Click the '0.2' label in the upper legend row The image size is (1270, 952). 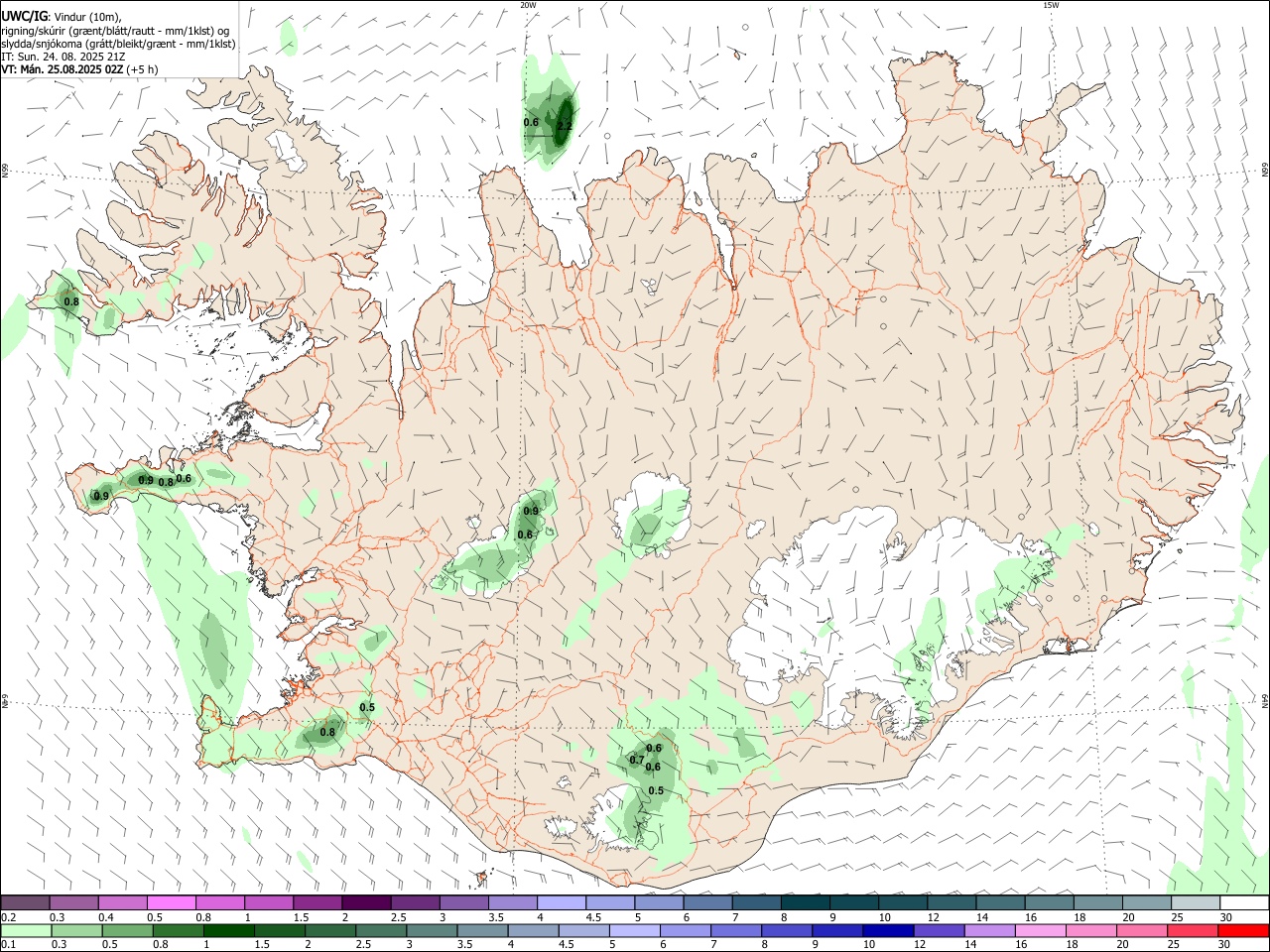8,917
